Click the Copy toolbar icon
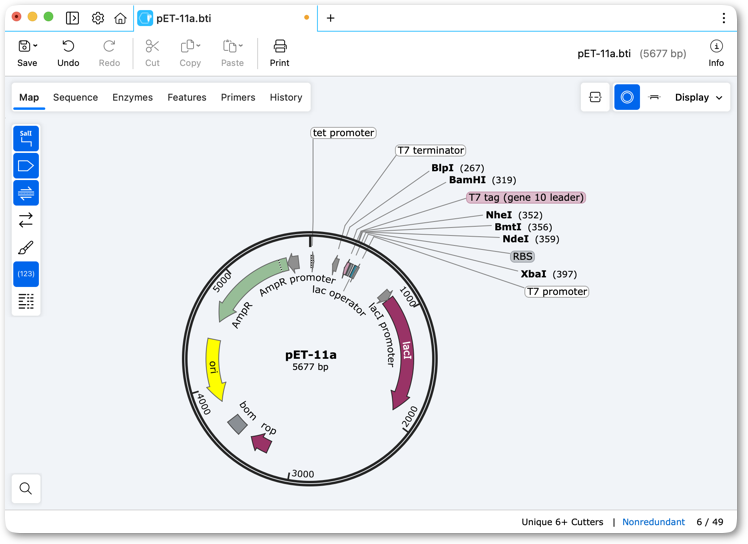Screen dimensions: 748x544 point(187,46)
